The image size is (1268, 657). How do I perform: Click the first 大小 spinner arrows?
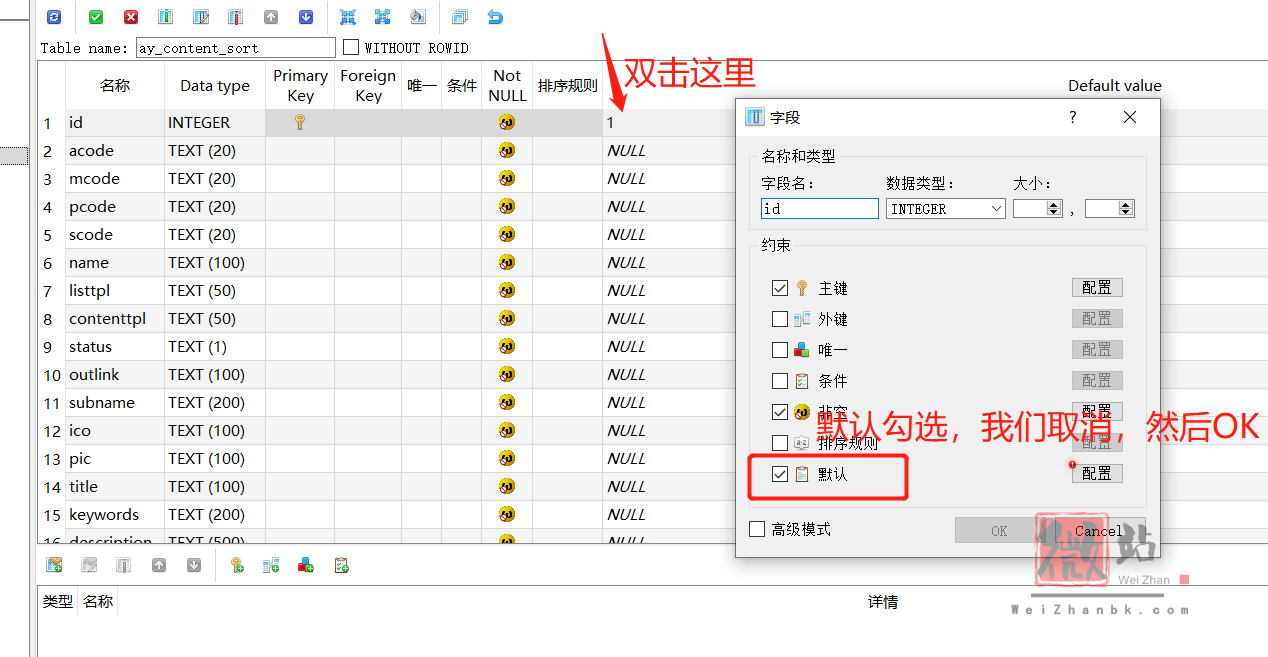pos(1053,209)
